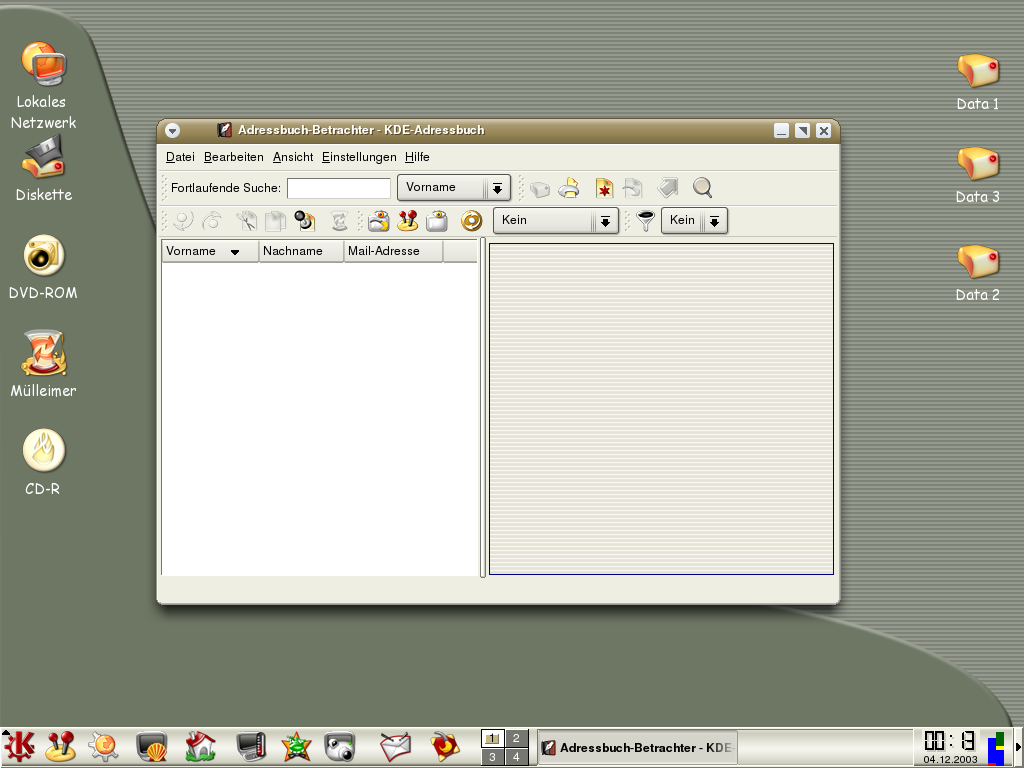Click into the Fortlaufende Suche input field

339,188
